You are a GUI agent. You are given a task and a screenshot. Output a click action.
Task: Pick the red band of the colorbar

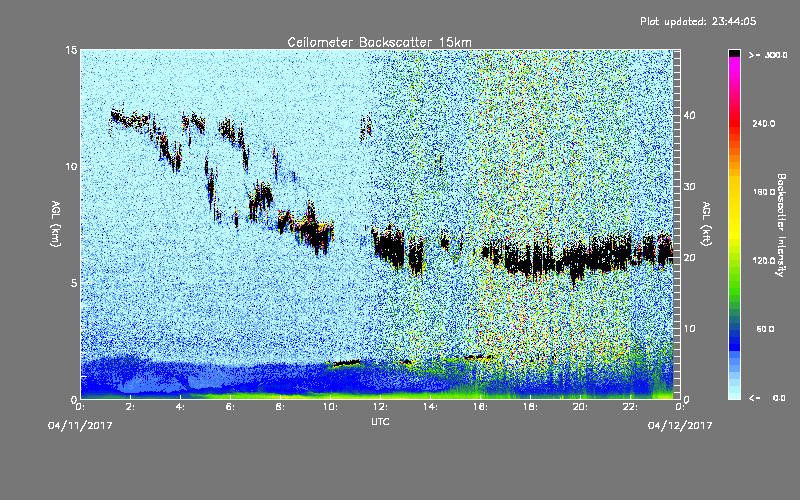click(734, 122)
